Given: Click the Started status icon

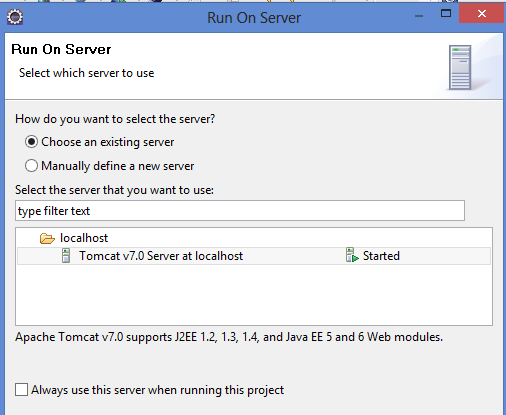Looking at the screenshot, I should point(352,255).
